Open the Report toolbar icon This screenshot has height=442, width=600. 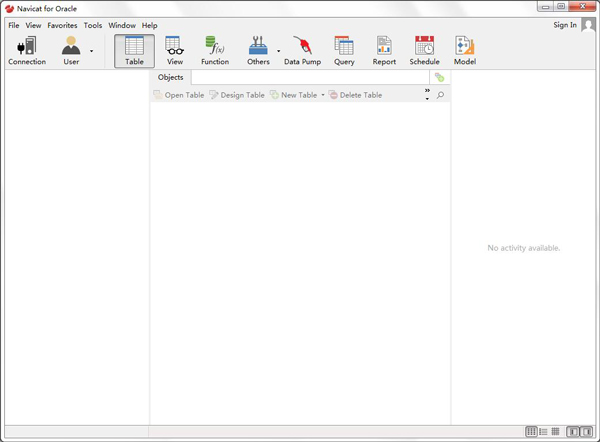click(x=384, y=51)
